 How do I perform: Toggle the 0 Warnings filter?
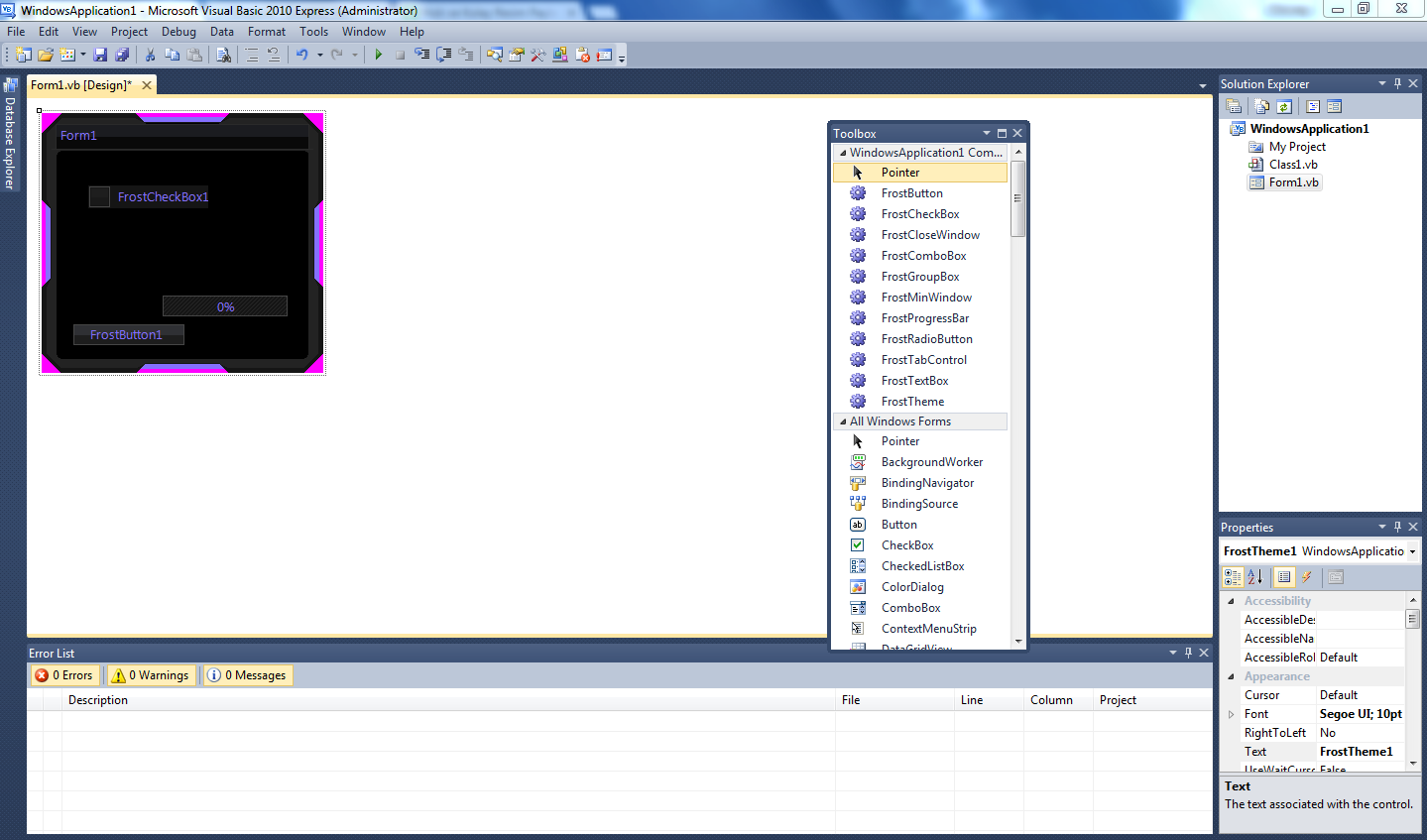[x=151, y=675]
